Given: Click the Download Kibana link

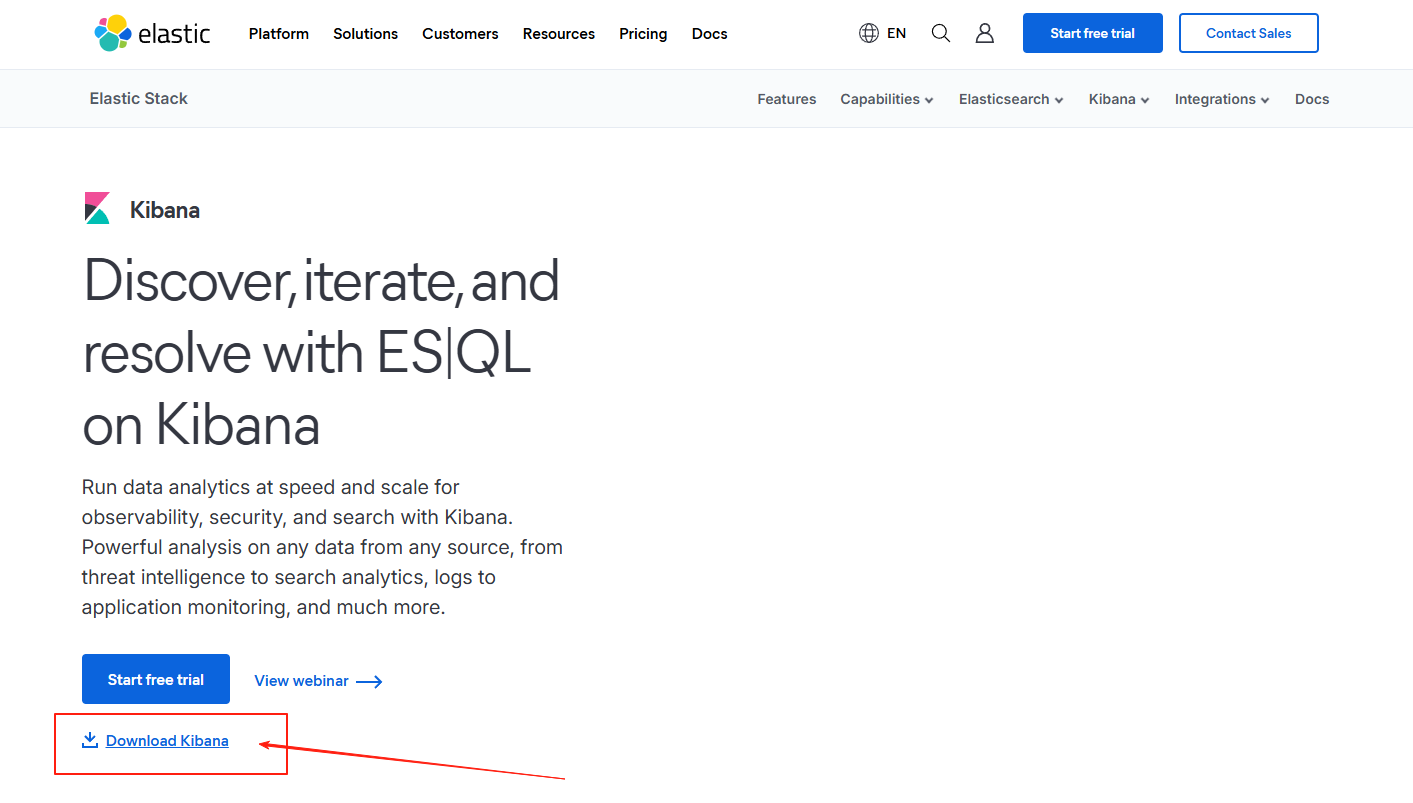Looking at the screenshot, I should click(x=167, y=741).
